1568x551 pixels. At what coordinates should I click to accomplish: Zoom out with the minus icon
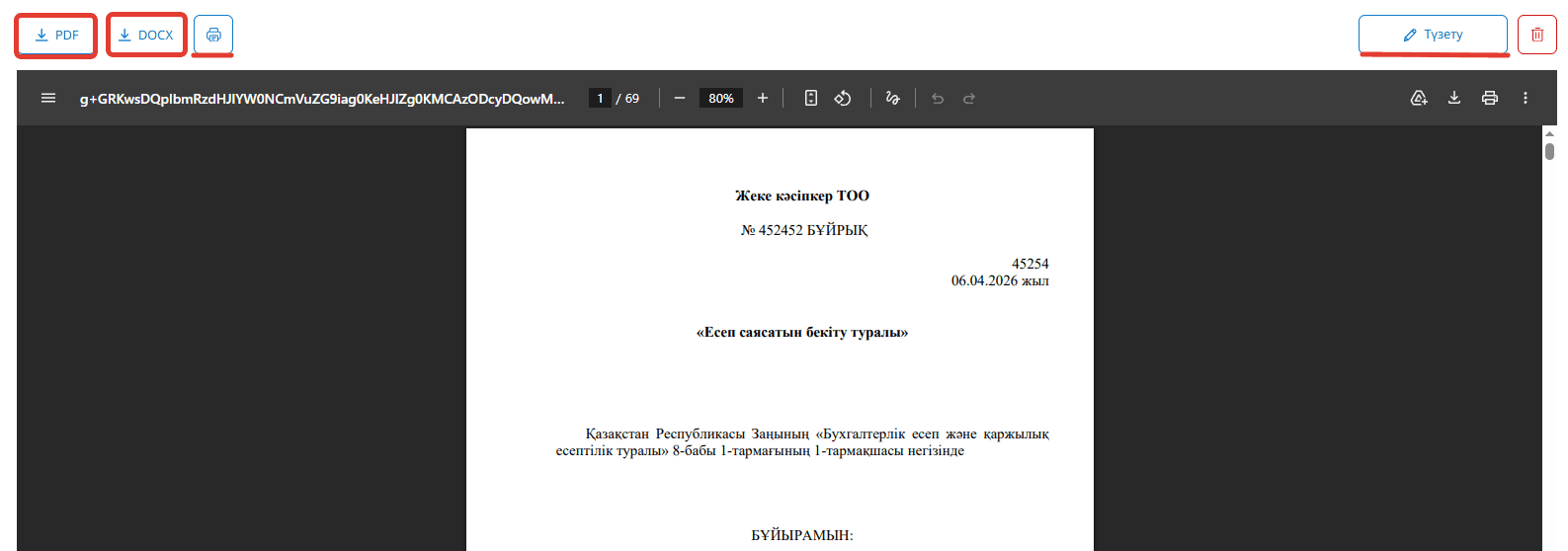coord(680,98)
